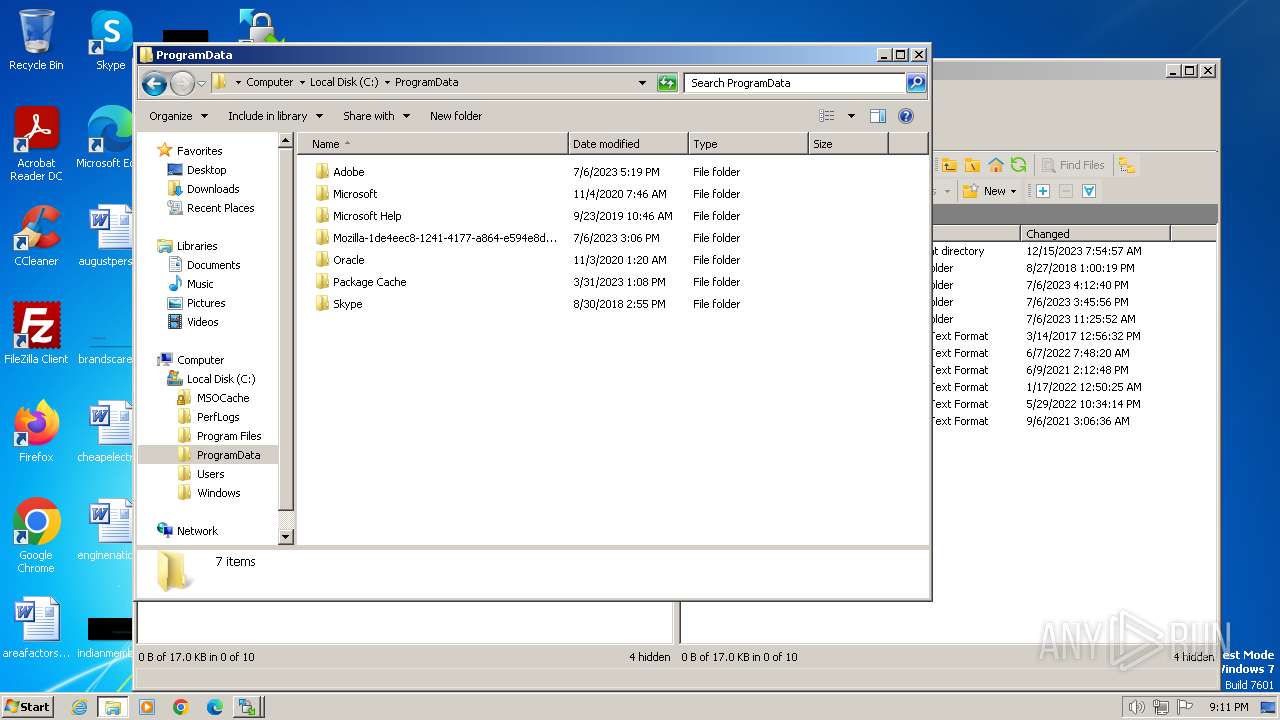Launch Acrobat Reader DC desktop icon
This screenshot has height=720, width=1280.
coord(36,144)
